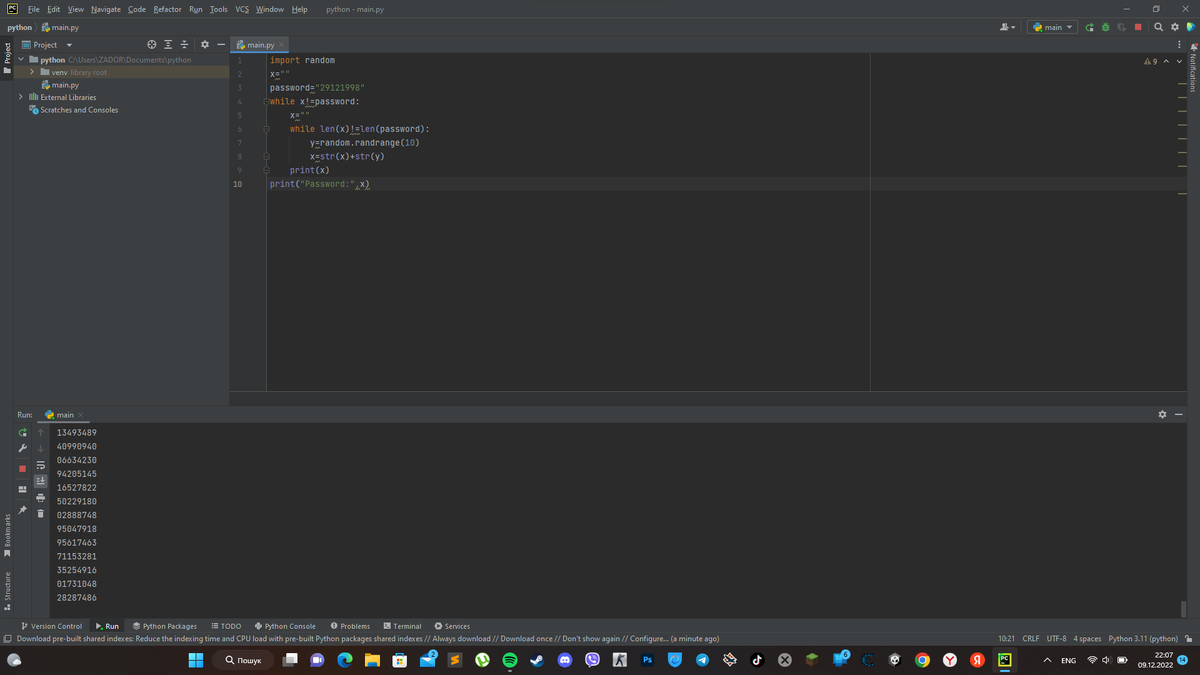Open IDE settings gear in top toolbar

click(x=1175, y=27)
